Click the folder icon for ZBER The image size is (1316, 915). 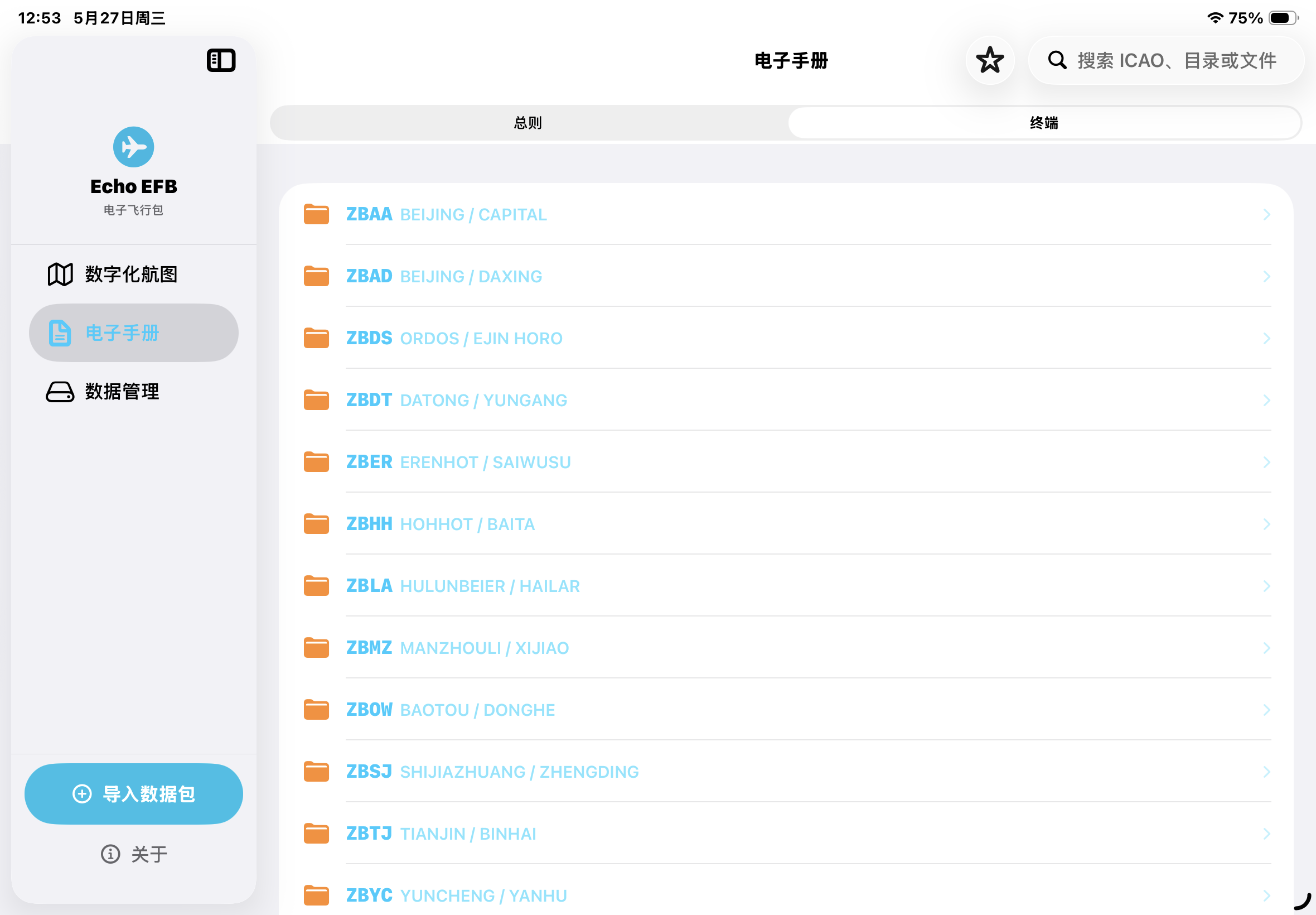[x=316, y=461]
